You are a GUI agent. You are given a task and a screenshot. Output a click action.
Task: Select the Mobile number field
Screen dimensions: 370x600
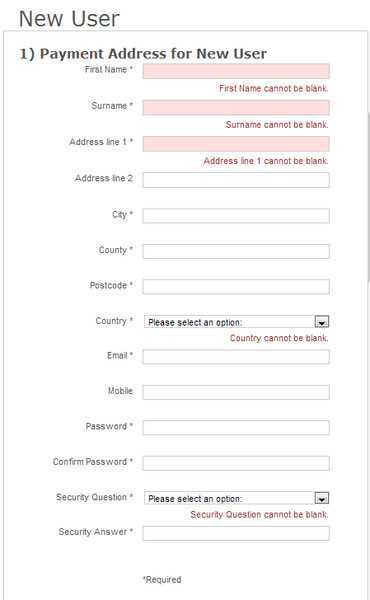[x=236, y=392]
